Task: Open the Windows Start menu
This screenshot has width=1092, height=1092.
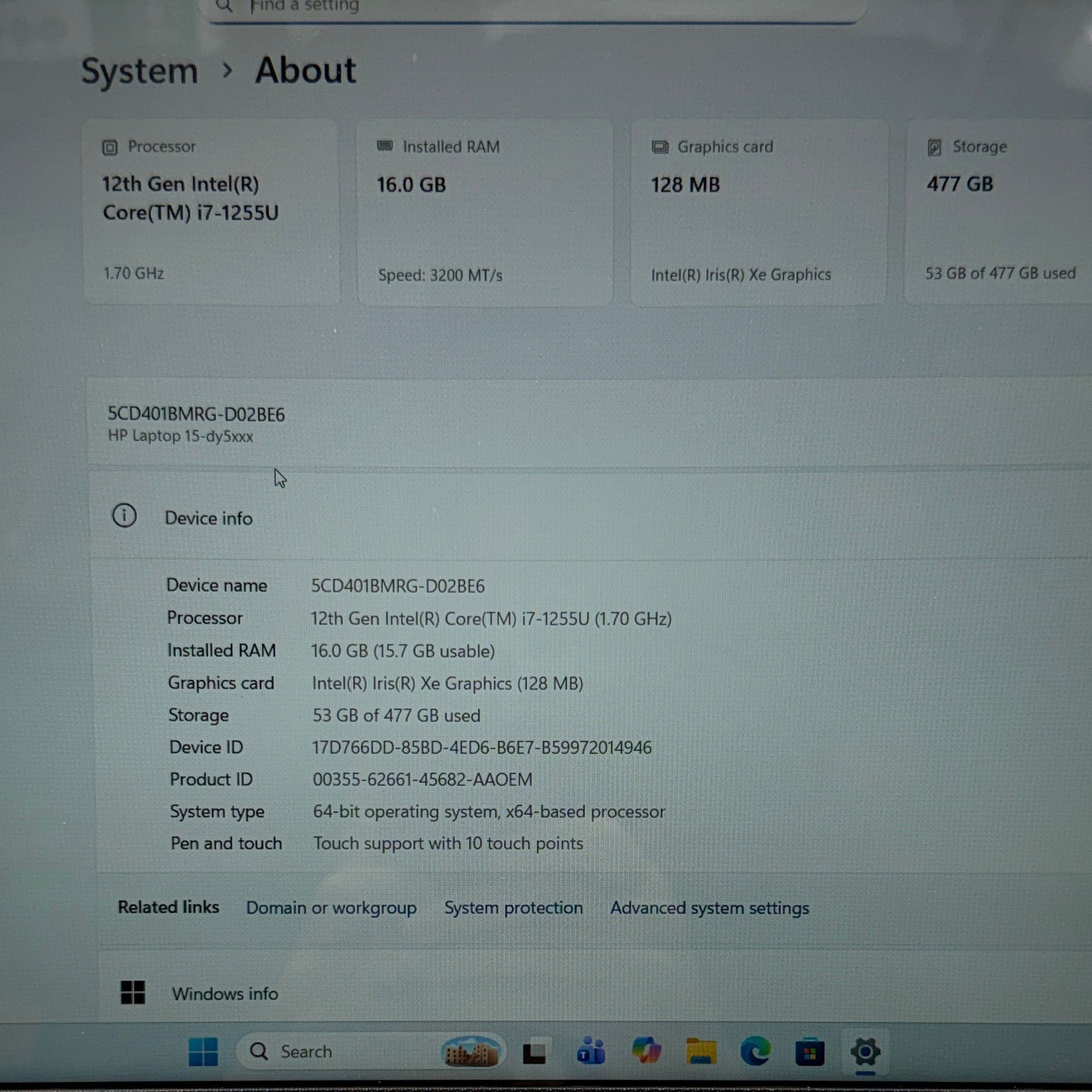Action: (x=203, y=1052)
